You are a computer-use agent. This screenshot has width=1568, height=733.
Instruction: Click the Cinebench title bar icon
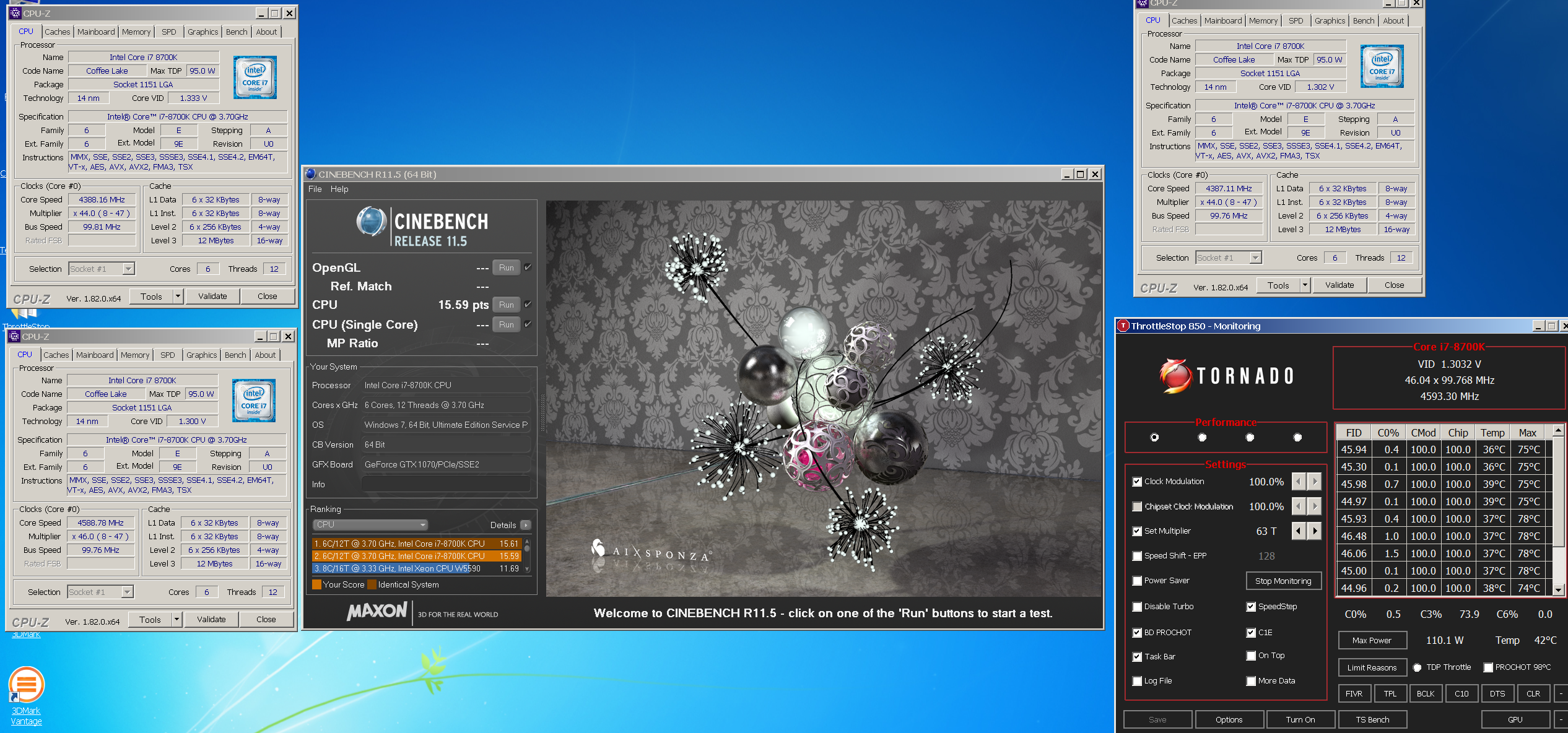[x=311, y=174]
